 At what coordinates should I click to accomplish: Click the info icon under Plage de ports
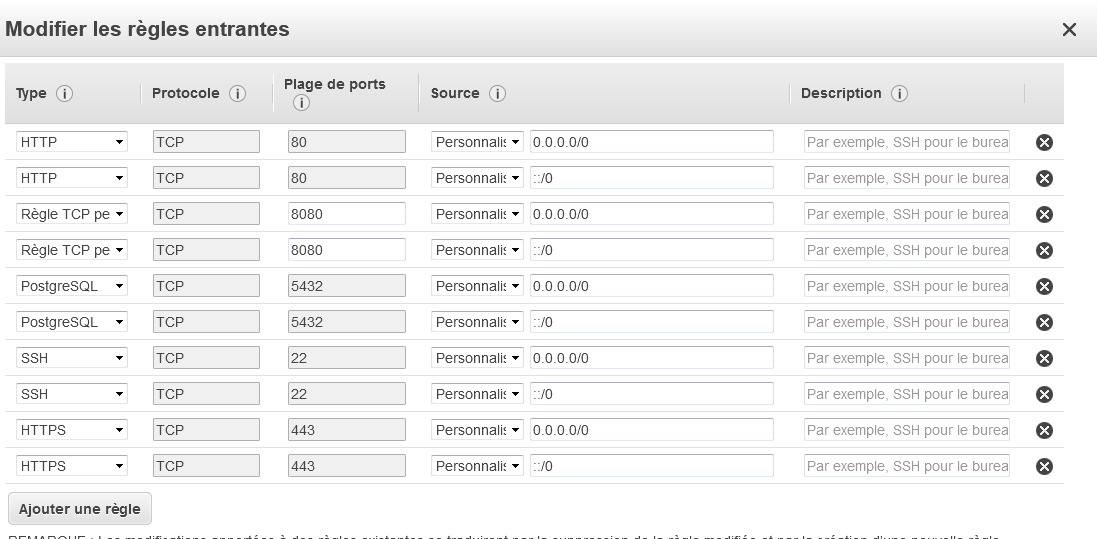301,104
